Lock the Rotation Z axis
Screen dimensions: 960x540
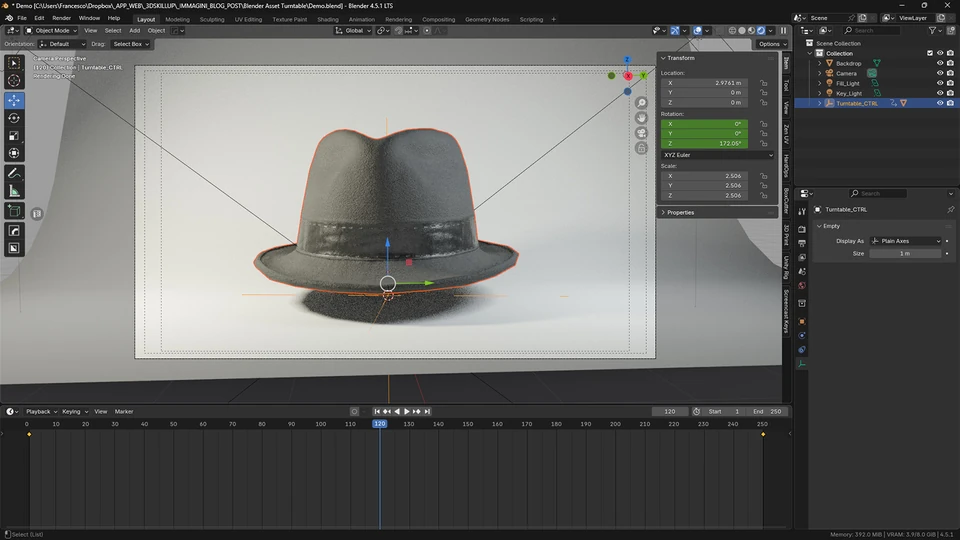click(763, 143)
